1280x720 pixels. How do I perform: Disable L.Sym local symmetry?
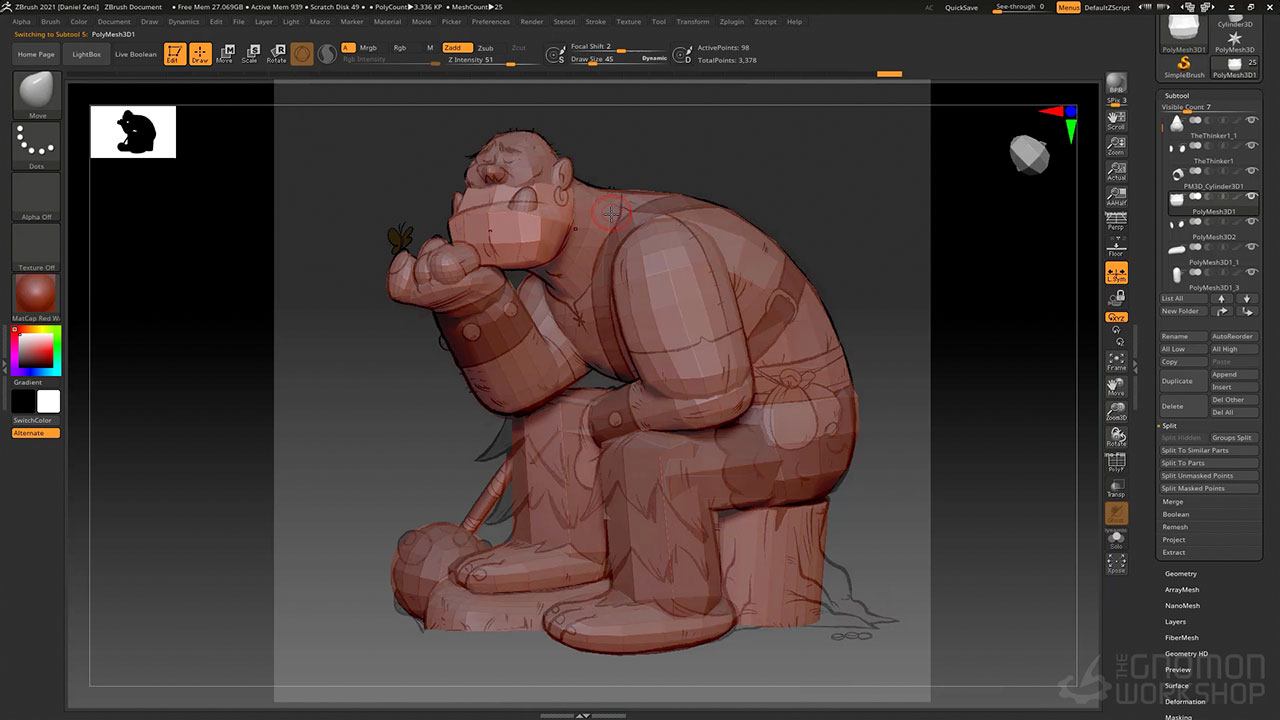pyautogui.click(x=1116, y=273)
